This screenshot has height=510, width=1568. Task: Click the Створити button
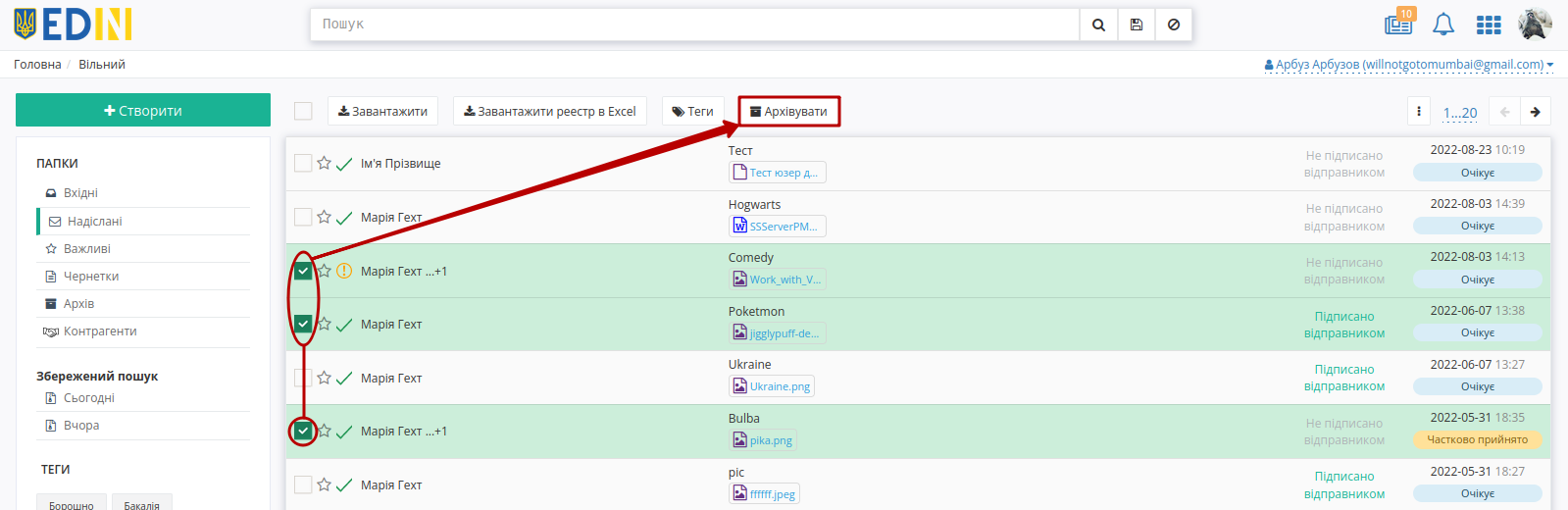pyautogui.click(x=143, y=110)
